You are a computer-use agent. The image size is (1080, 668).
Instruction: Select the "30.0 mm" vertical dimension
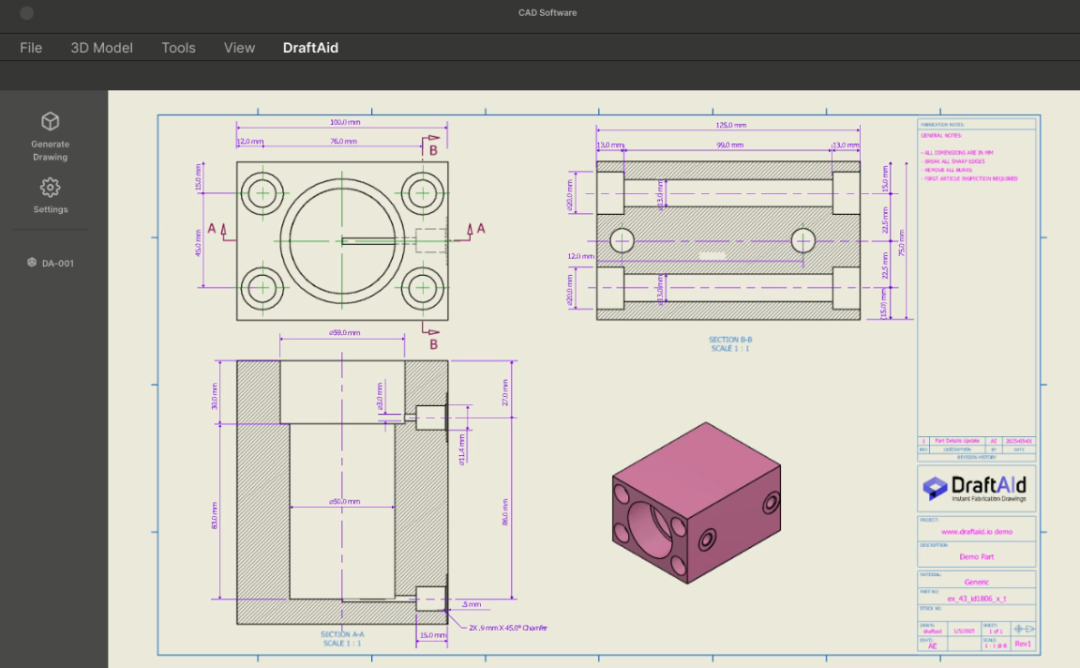[214, 396]
